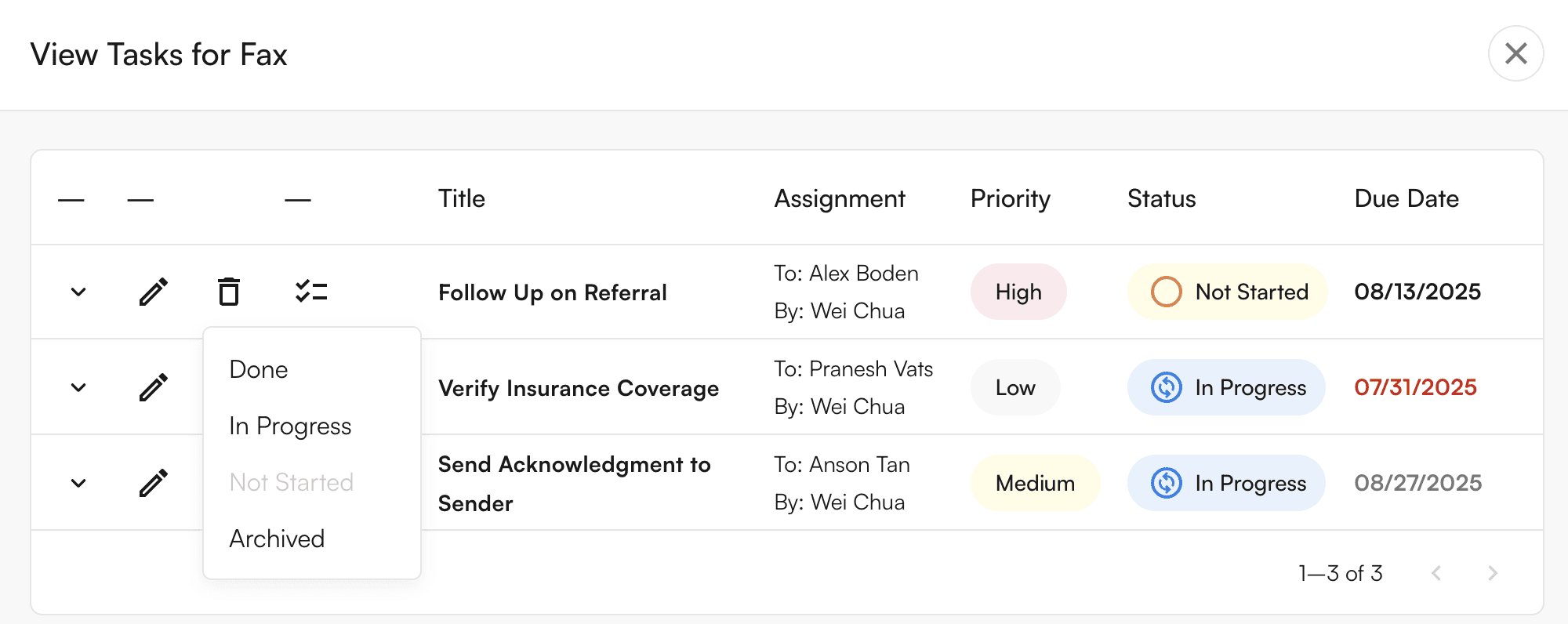Expand the Verify Insurance Coverage row
The height and width of the screenshot is (624, 1568).
(x=78, y=387)
